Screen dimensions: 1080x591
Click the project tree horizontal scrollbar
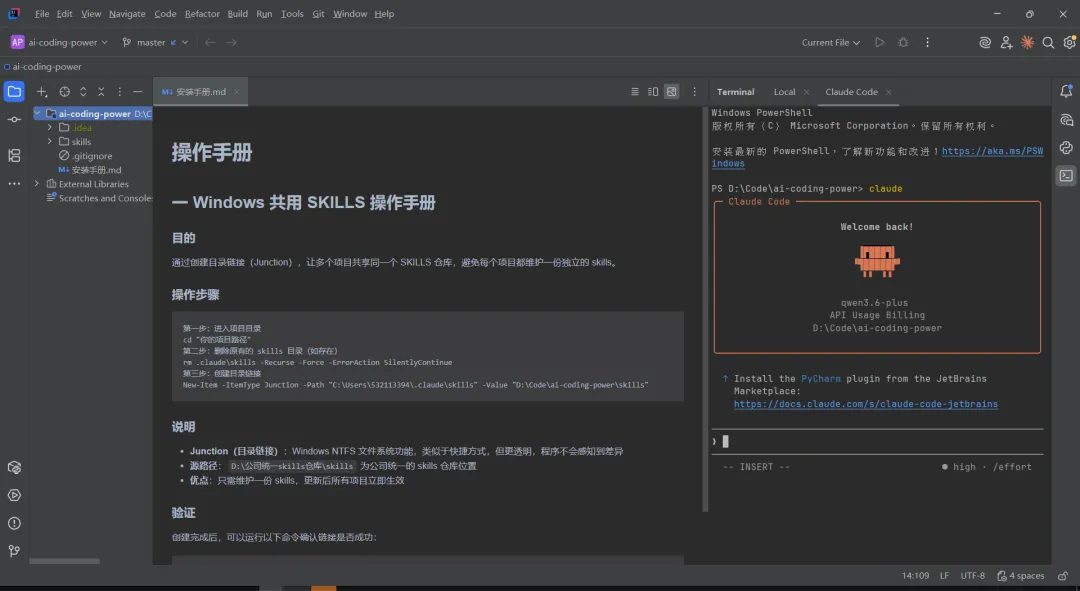coord(64,561)
